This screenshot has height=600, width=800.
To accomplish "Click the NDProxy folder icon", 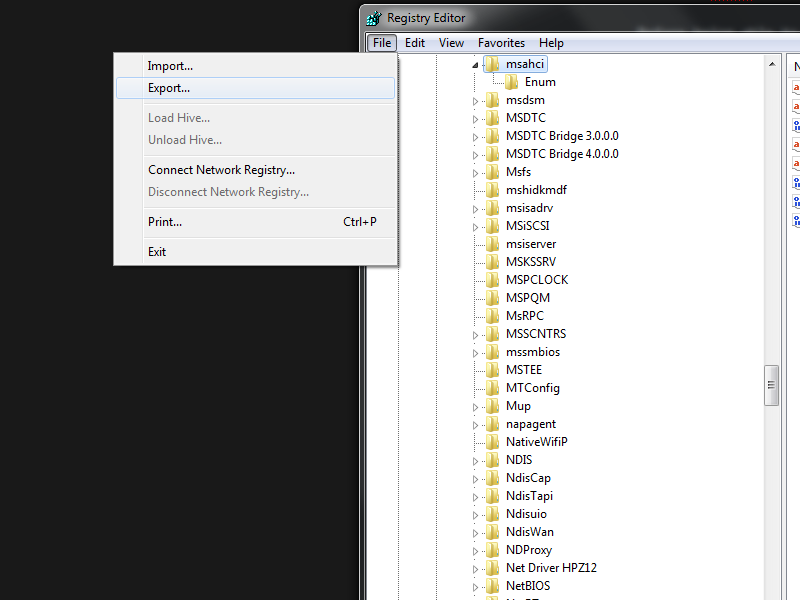I will (492, 550).
